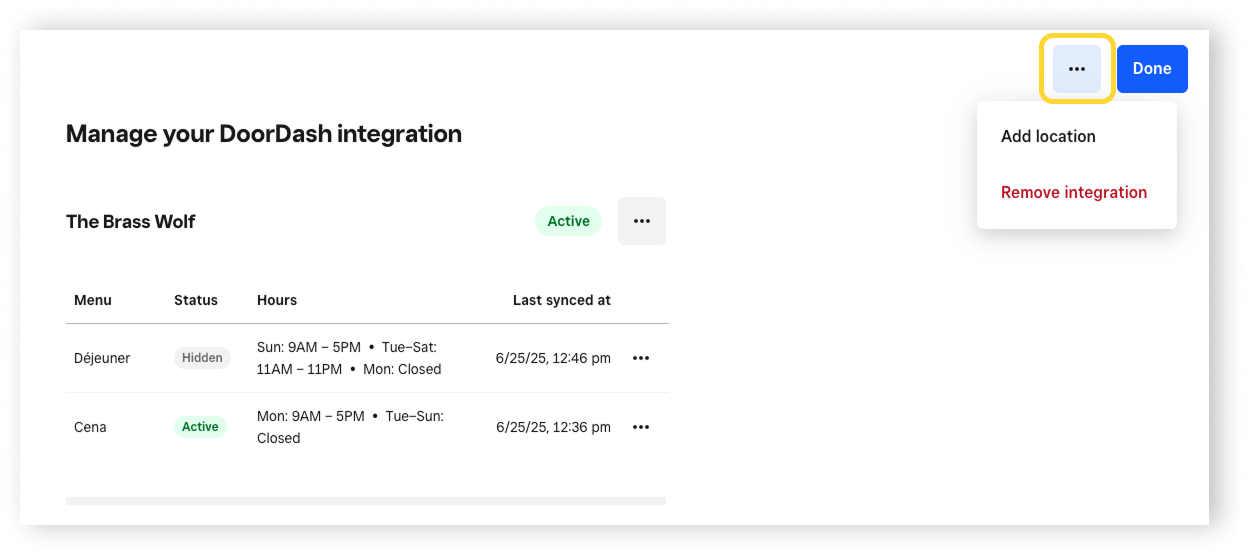
Task: Click the Active status badge for Cena
Action: (x=200, y=427)
